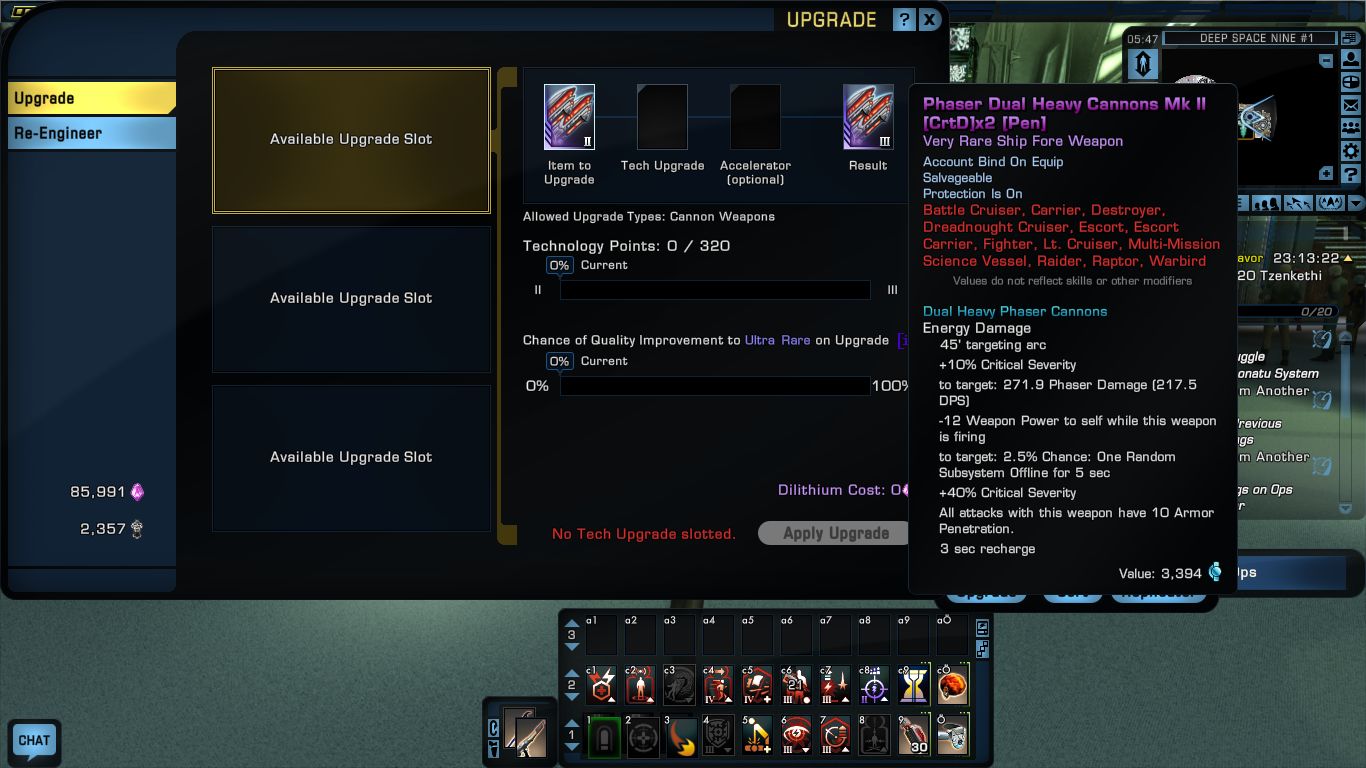Activate the flame ability in tray slot 3

(x=680, y=735)
